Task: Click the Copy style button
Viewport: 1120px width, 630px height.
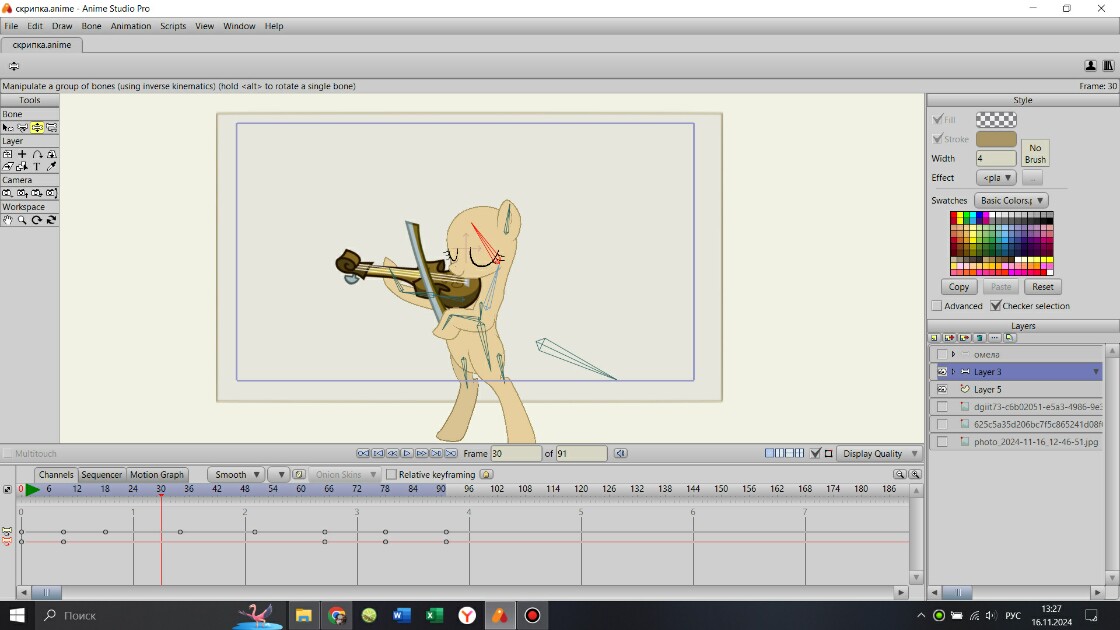Action: coord(959,286)
